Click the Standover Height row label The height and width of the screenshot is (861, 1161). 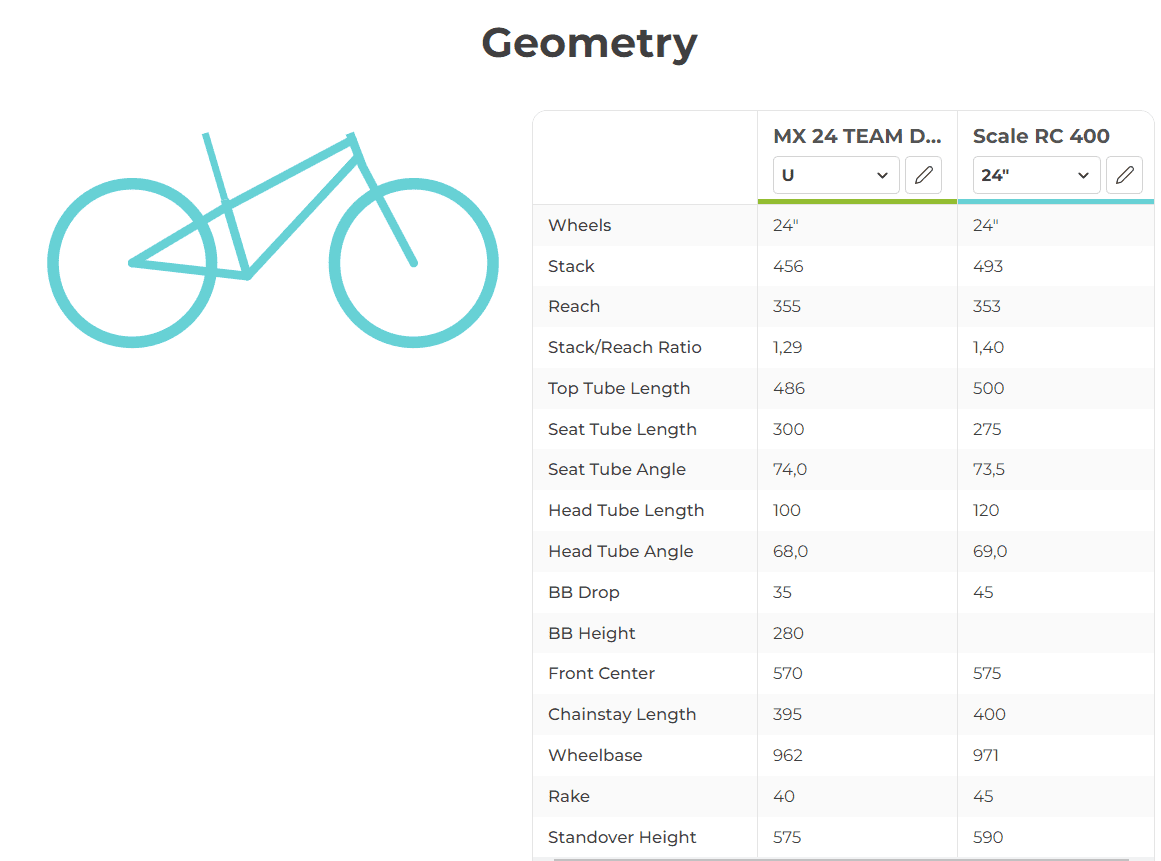tap(622, 837)
